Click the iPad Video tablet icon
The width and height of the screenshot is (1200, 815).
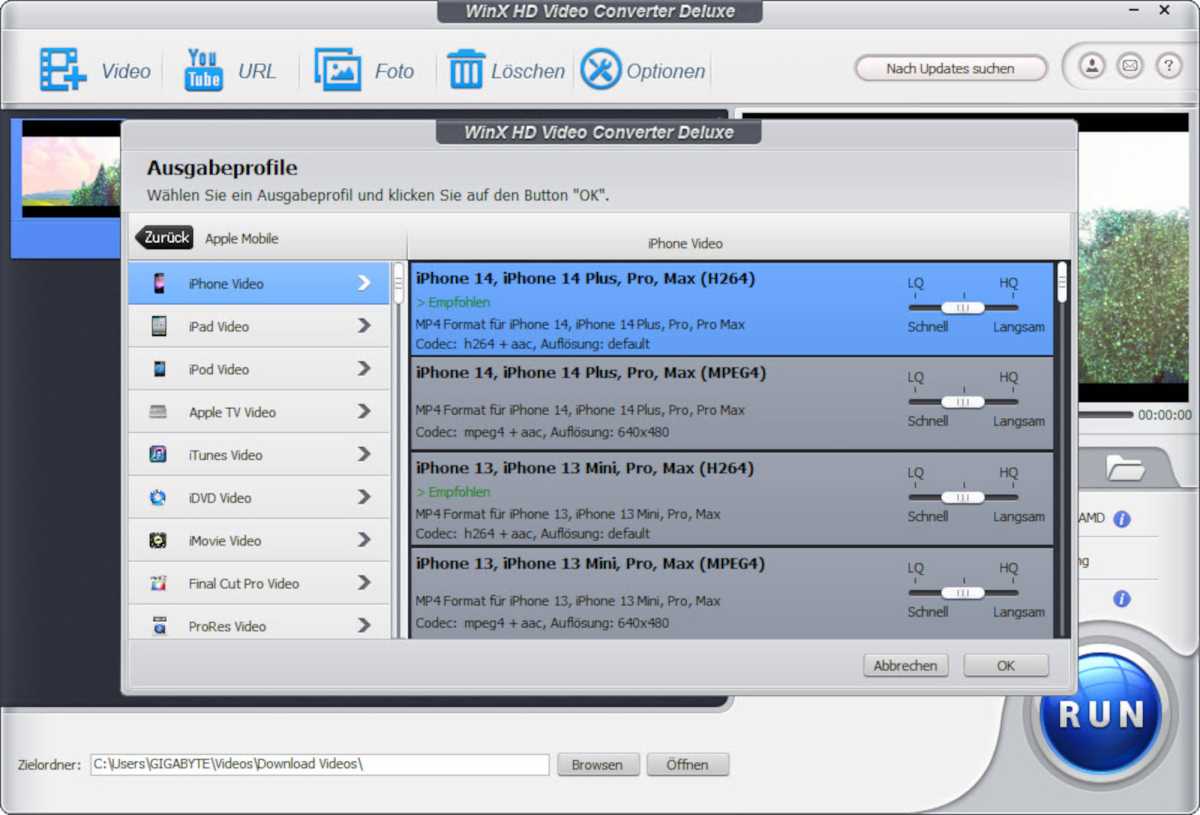point(159,327)
